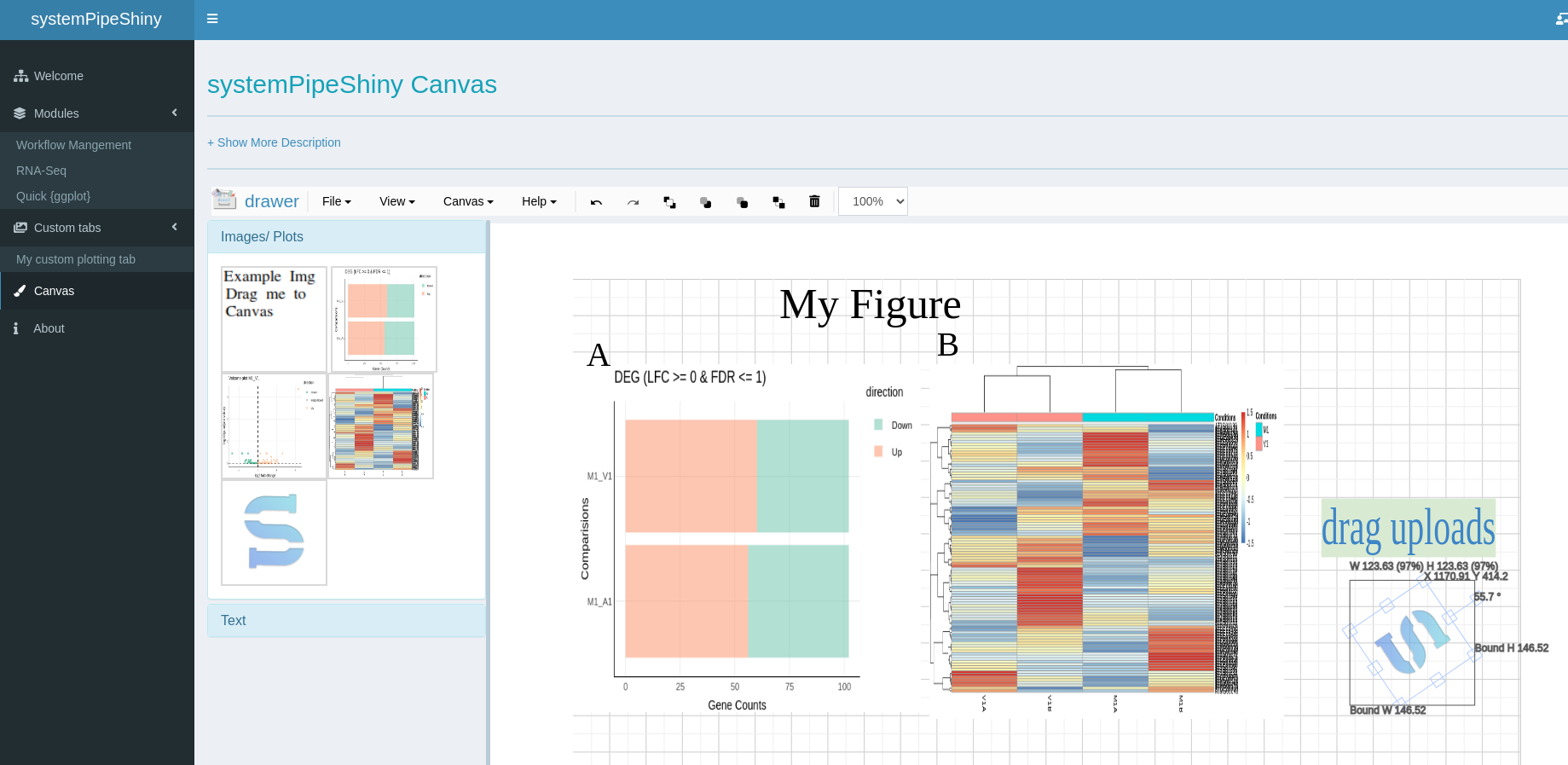Select the rotated logo image on canvas
This screenshot has width=1568, height=765.
[1412, 643]
